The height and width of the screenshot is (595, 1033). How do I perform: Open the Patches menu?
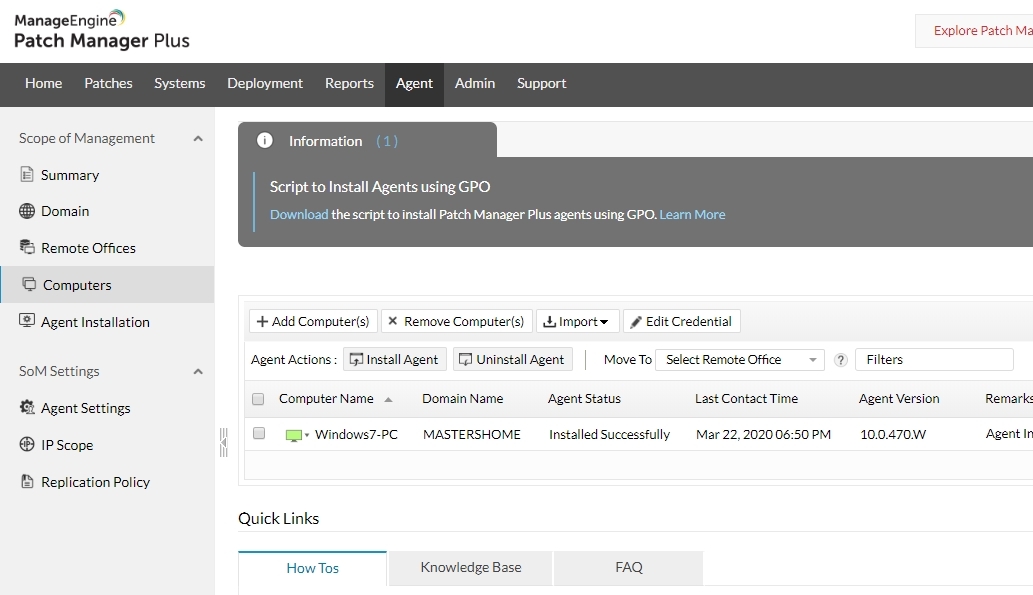click(x=108, y=84)
